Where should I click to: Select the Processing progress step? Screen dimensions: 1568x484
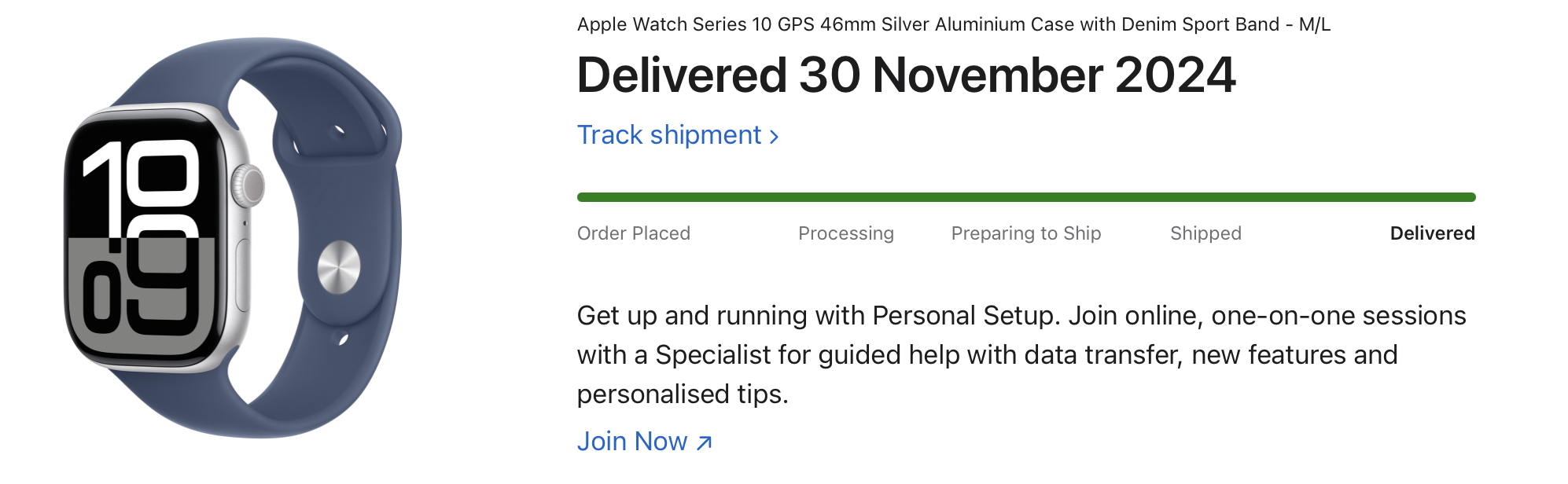(x=845, y=233)
